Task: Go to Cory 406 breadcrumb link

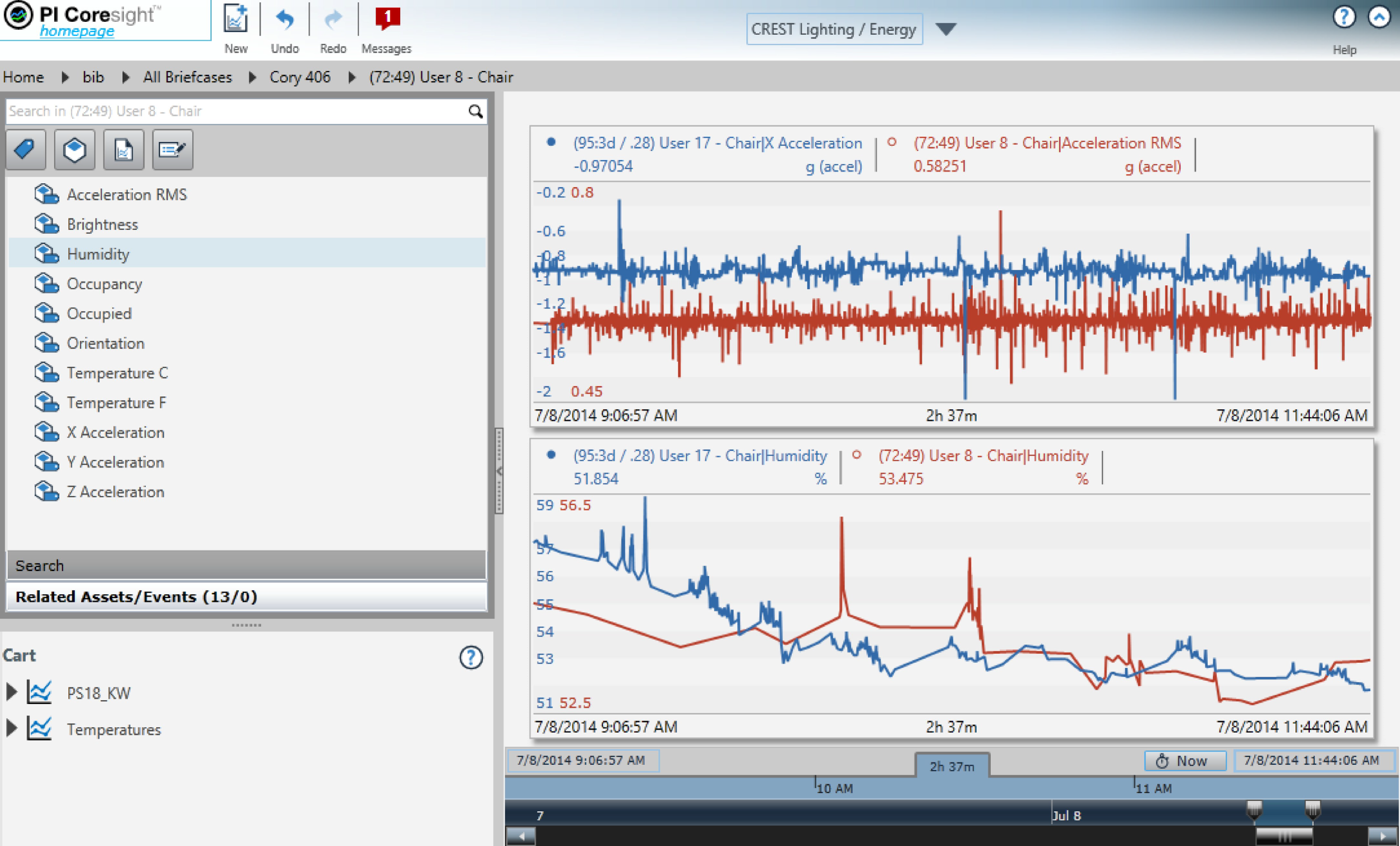Action: point(300,77)
